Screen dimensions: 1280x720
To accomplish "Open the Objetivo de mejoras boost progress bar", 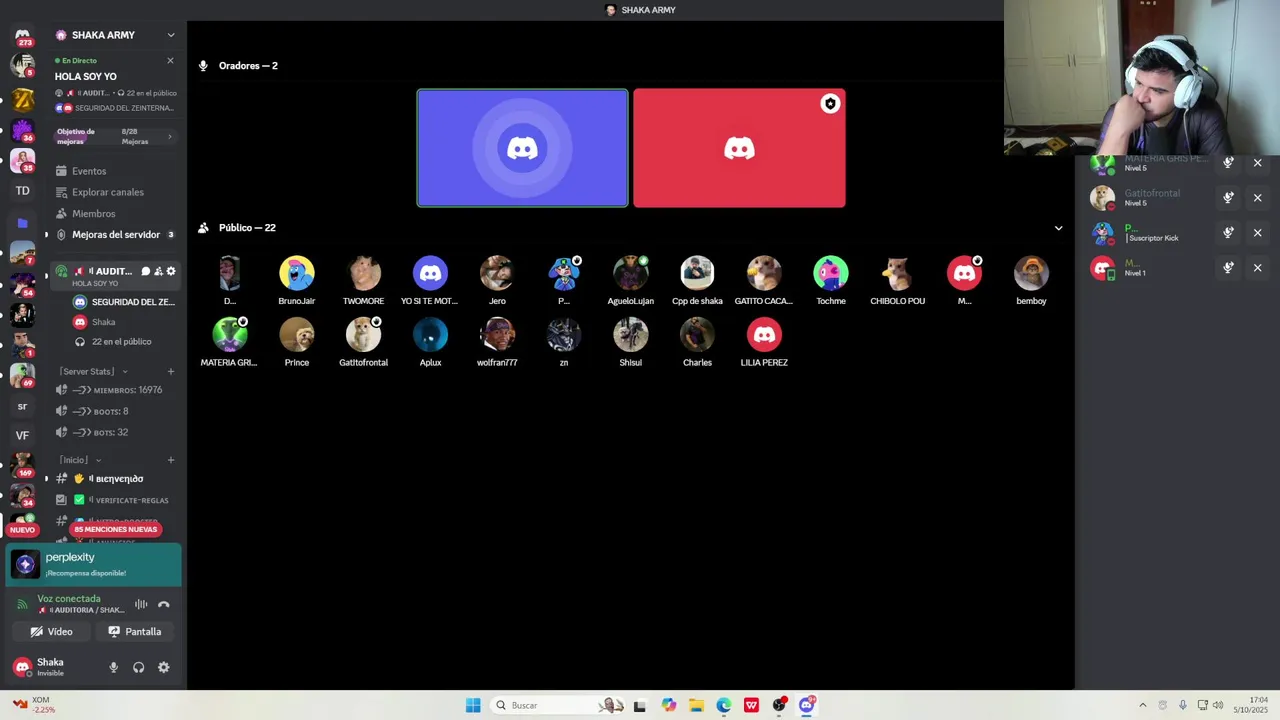I will click(115, 136).
